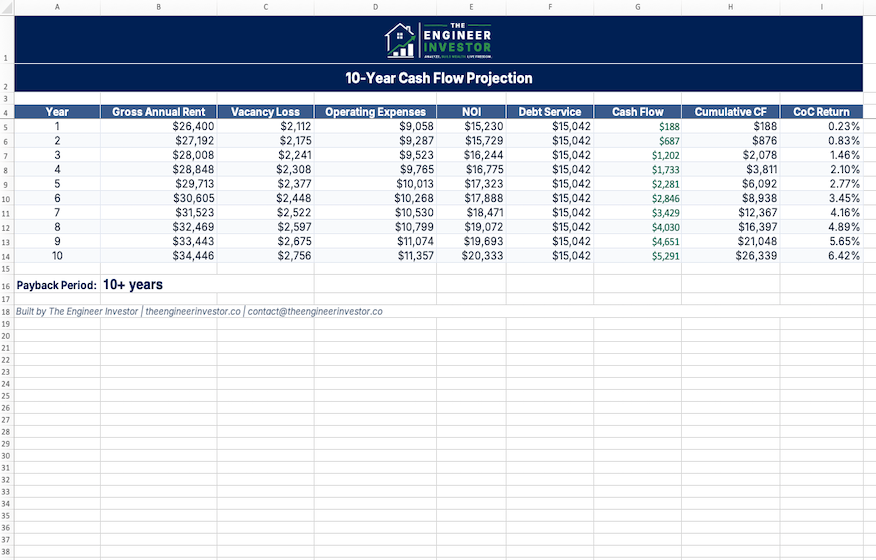This screenshot has width=876, height=560.
Task: Select row 5 header number
Action: pos(6,127)
